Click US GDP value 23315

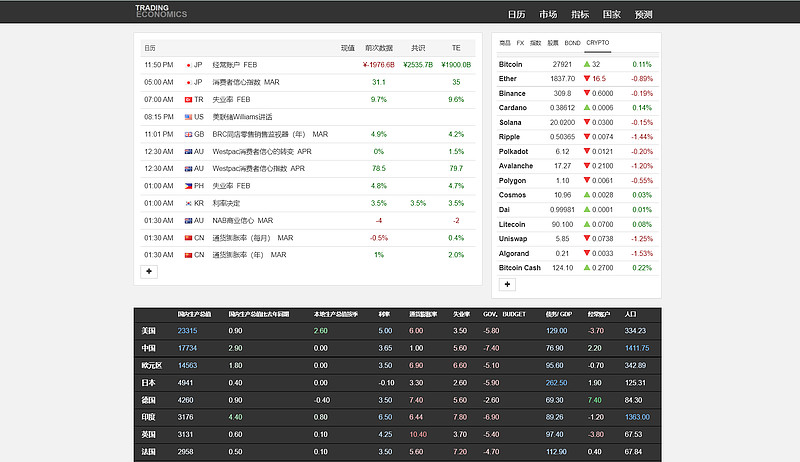coord(187,331)
